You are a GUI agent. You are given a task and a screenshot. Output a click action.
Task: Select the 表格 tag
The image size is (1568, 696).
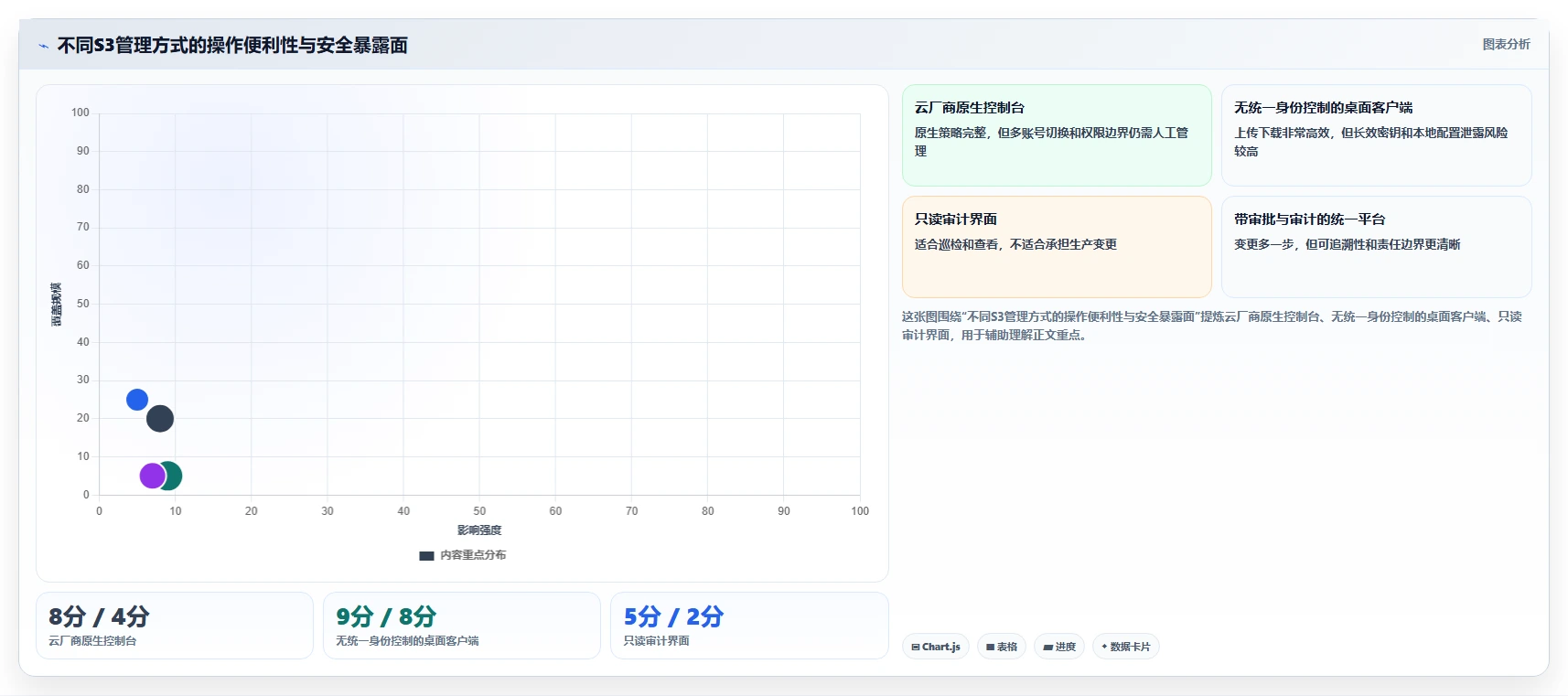pyautogui.click(x=1002, y=647)
